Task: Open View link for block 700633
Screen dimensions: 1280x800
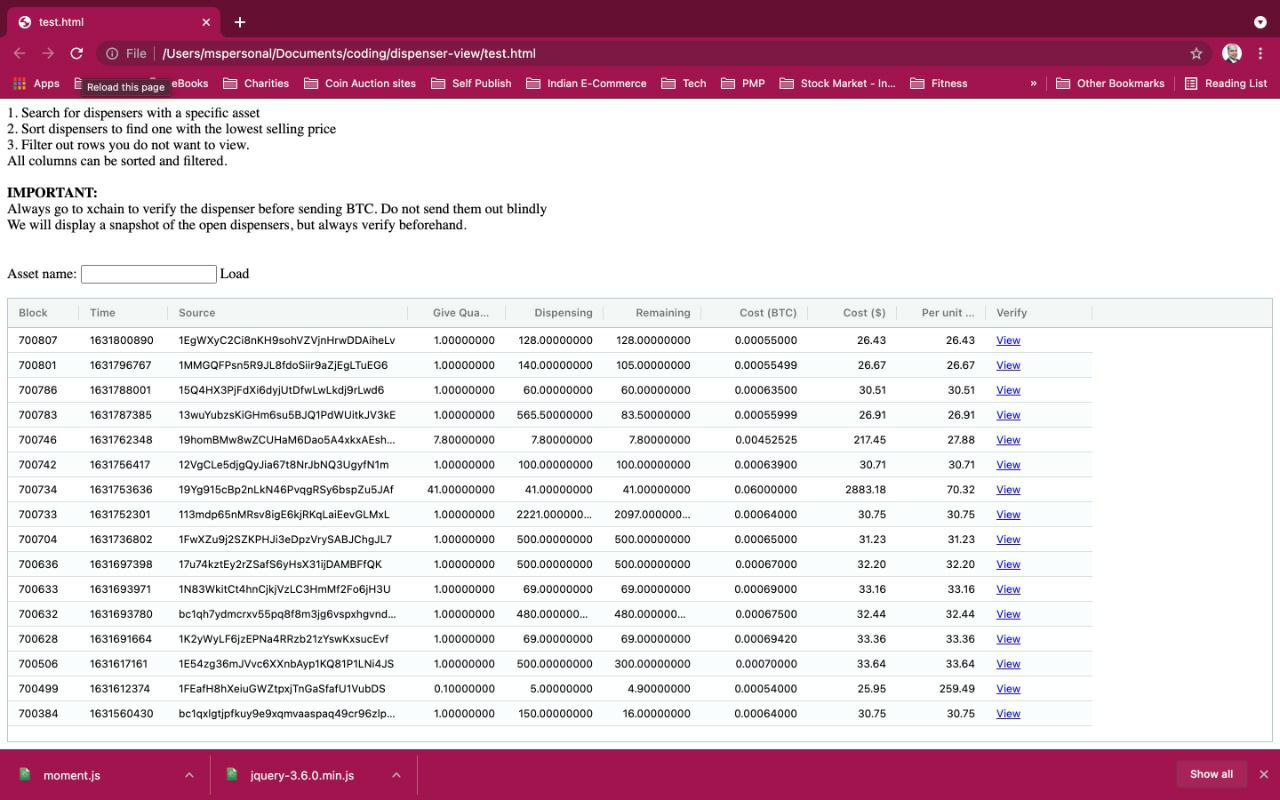Action: tap(1008, 590)
